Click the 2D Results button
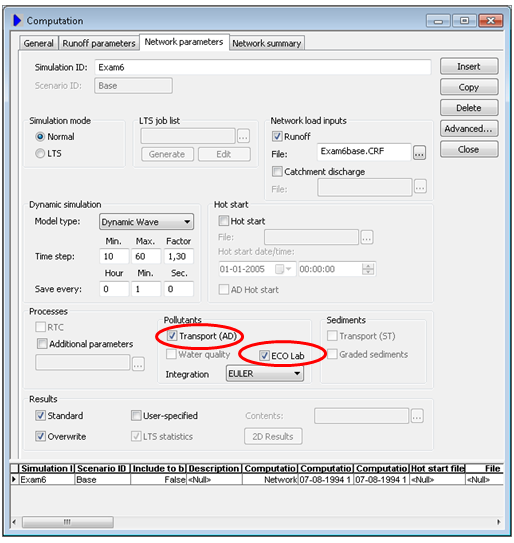 coord(273,436)
